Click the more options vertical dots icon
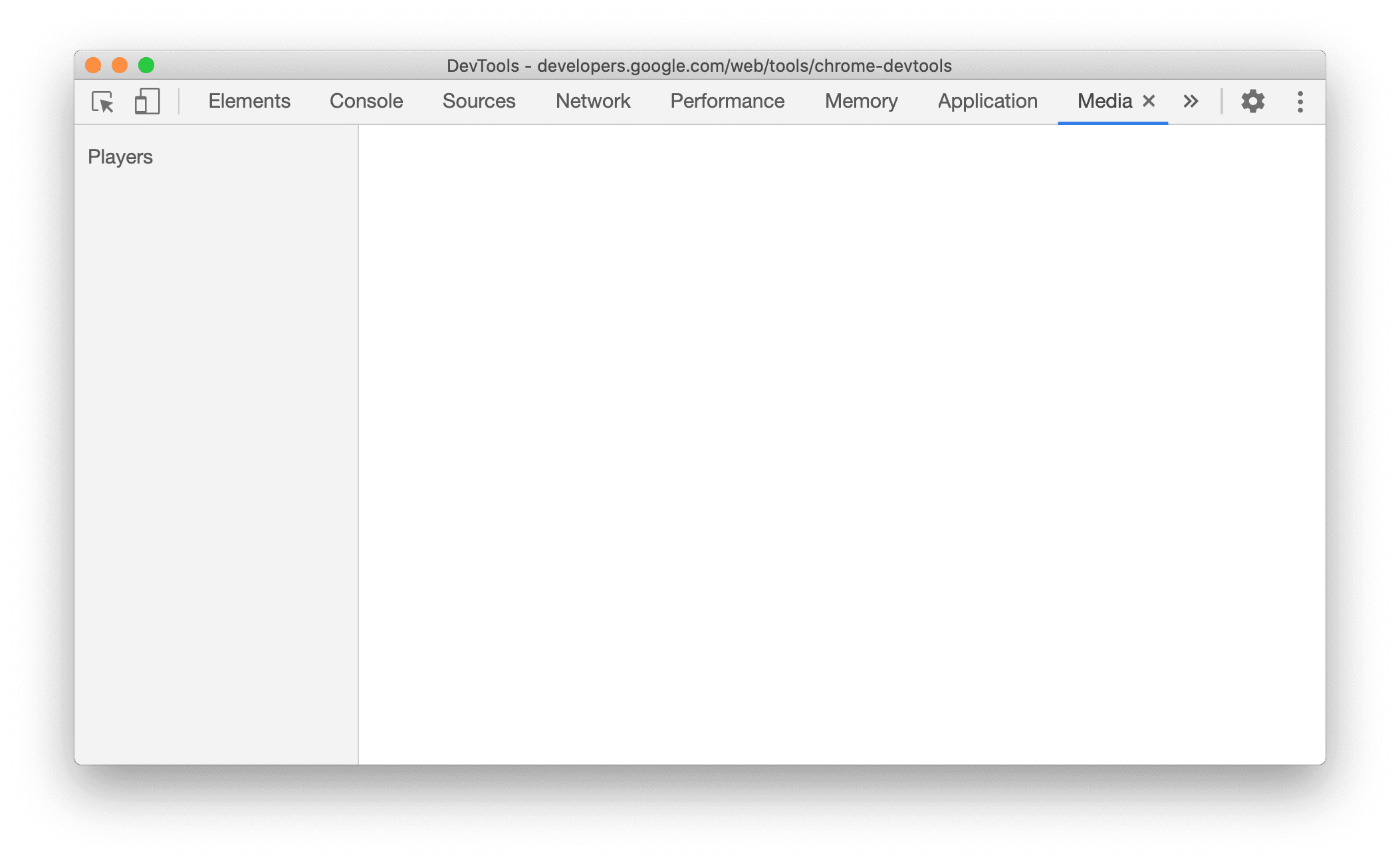Viewport: 1400px width, 863px height. click(1299, 102)
